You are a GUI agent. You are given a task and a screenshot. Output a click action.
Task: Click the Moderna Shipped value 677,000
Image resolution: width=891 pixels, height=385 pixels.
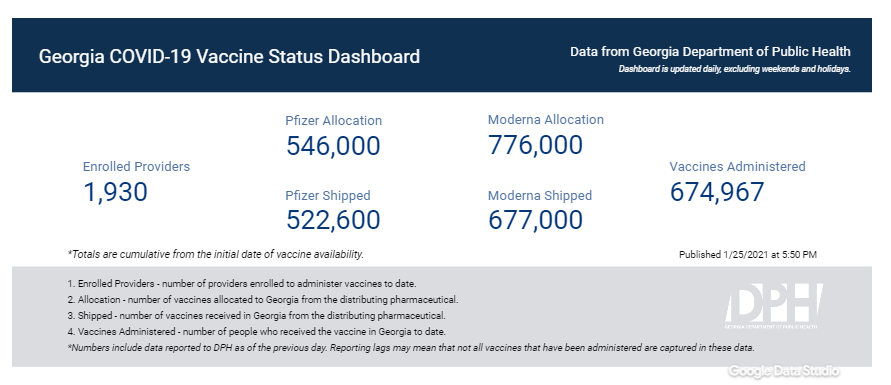535,220
